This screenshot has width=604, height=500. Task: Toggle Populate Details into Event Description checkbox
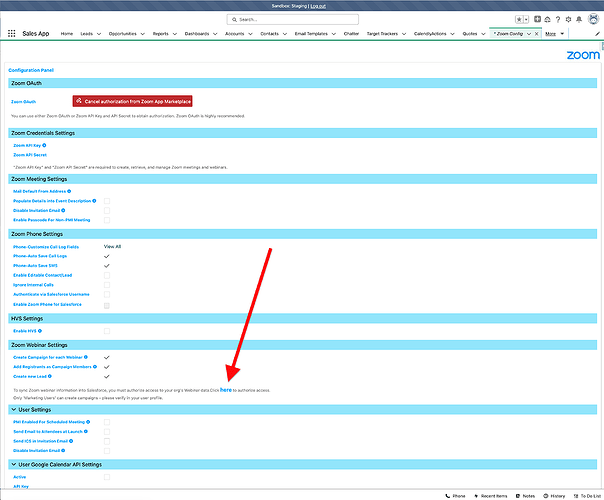(x=107, y=201)
